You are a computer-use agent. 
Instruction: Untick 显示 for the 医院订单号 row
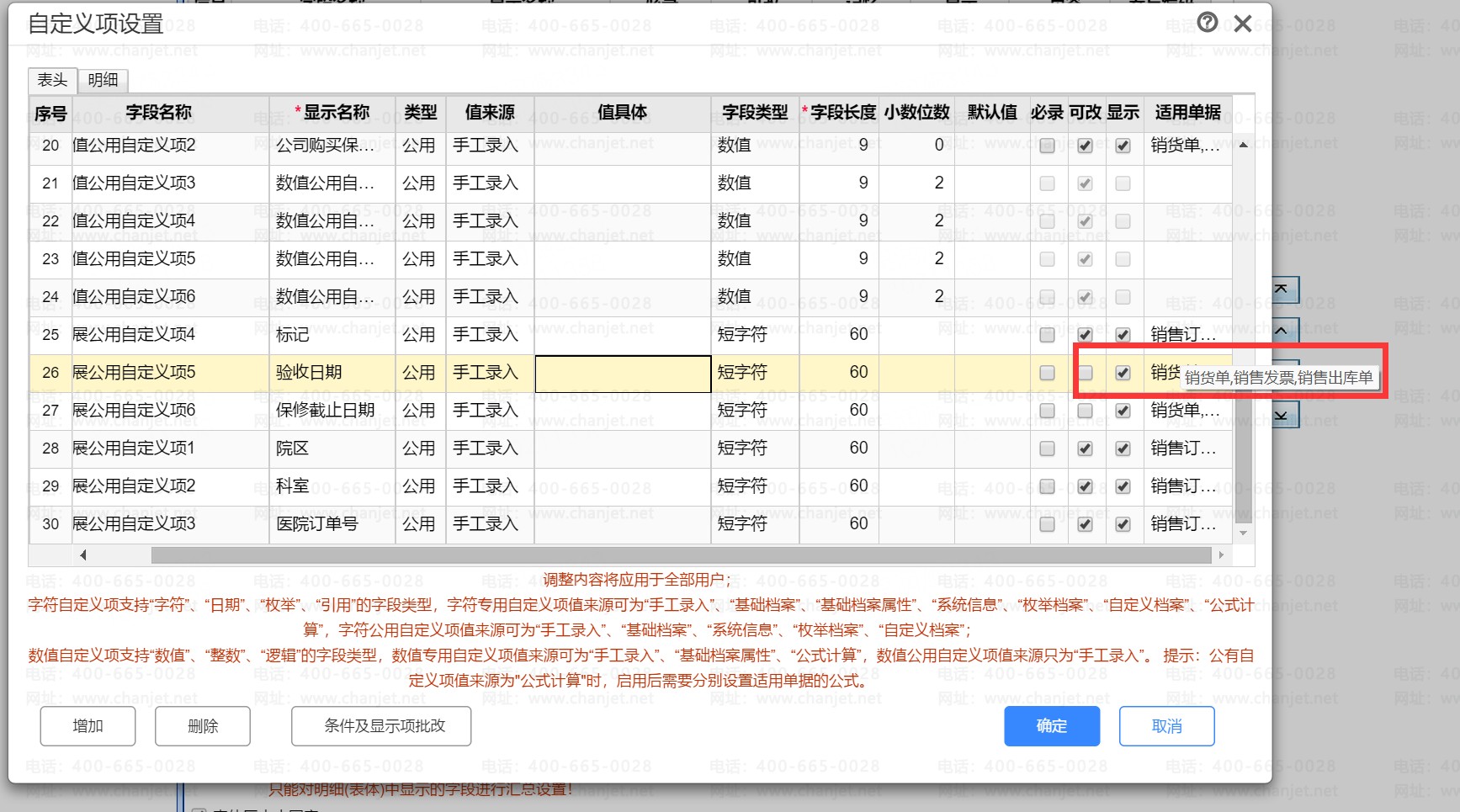point(1123,524)
